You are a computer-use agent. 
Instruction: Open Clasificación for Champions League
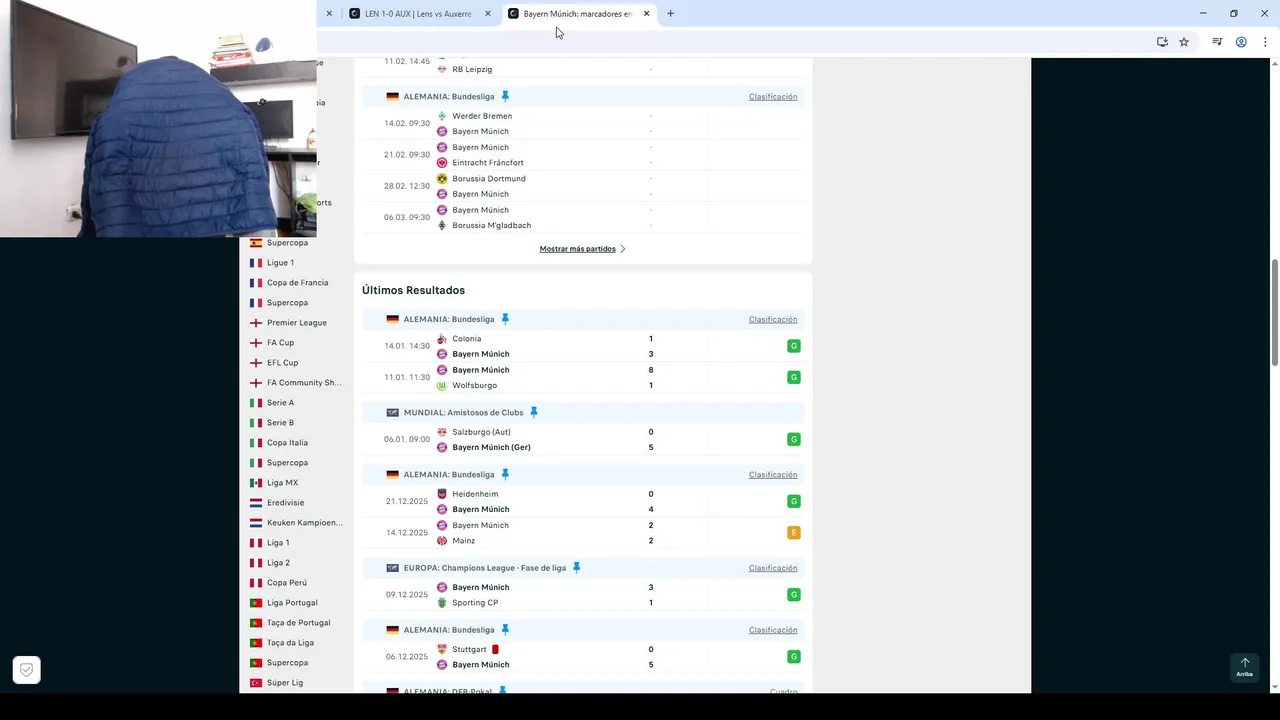773,568
